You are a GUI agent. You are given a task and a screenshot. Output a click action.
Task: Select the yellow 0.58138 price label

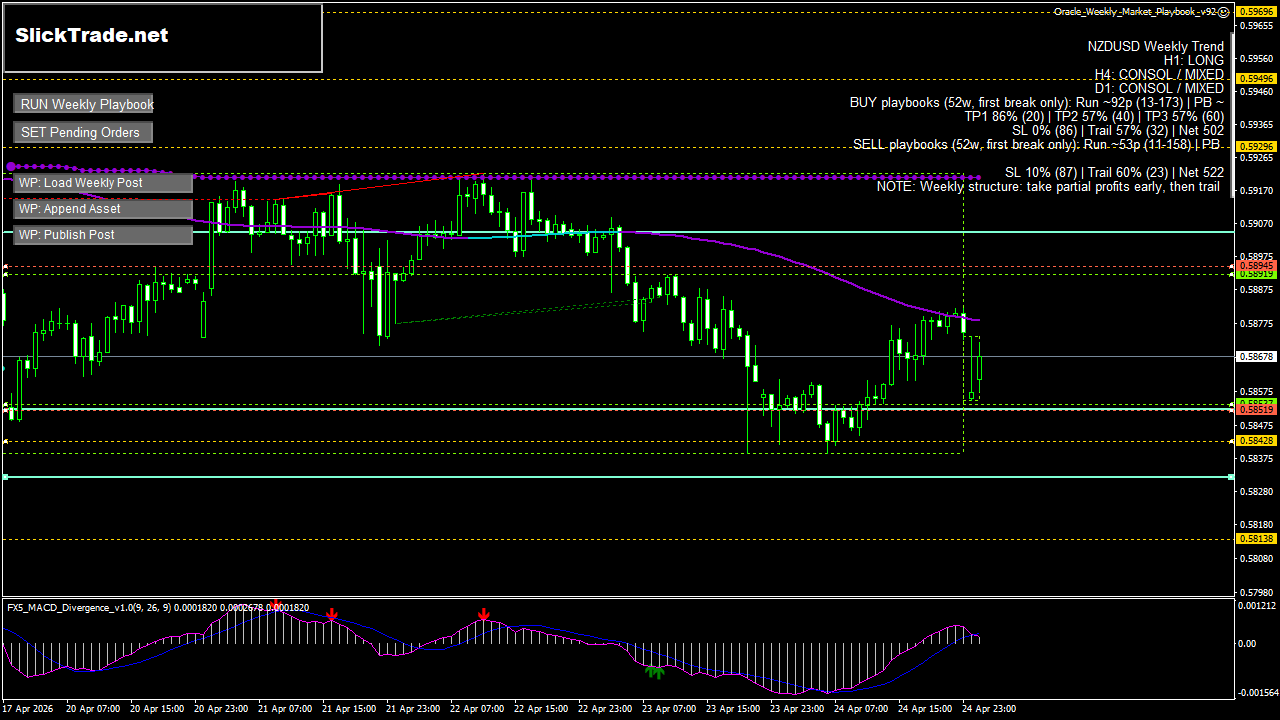click(1256, 538)
